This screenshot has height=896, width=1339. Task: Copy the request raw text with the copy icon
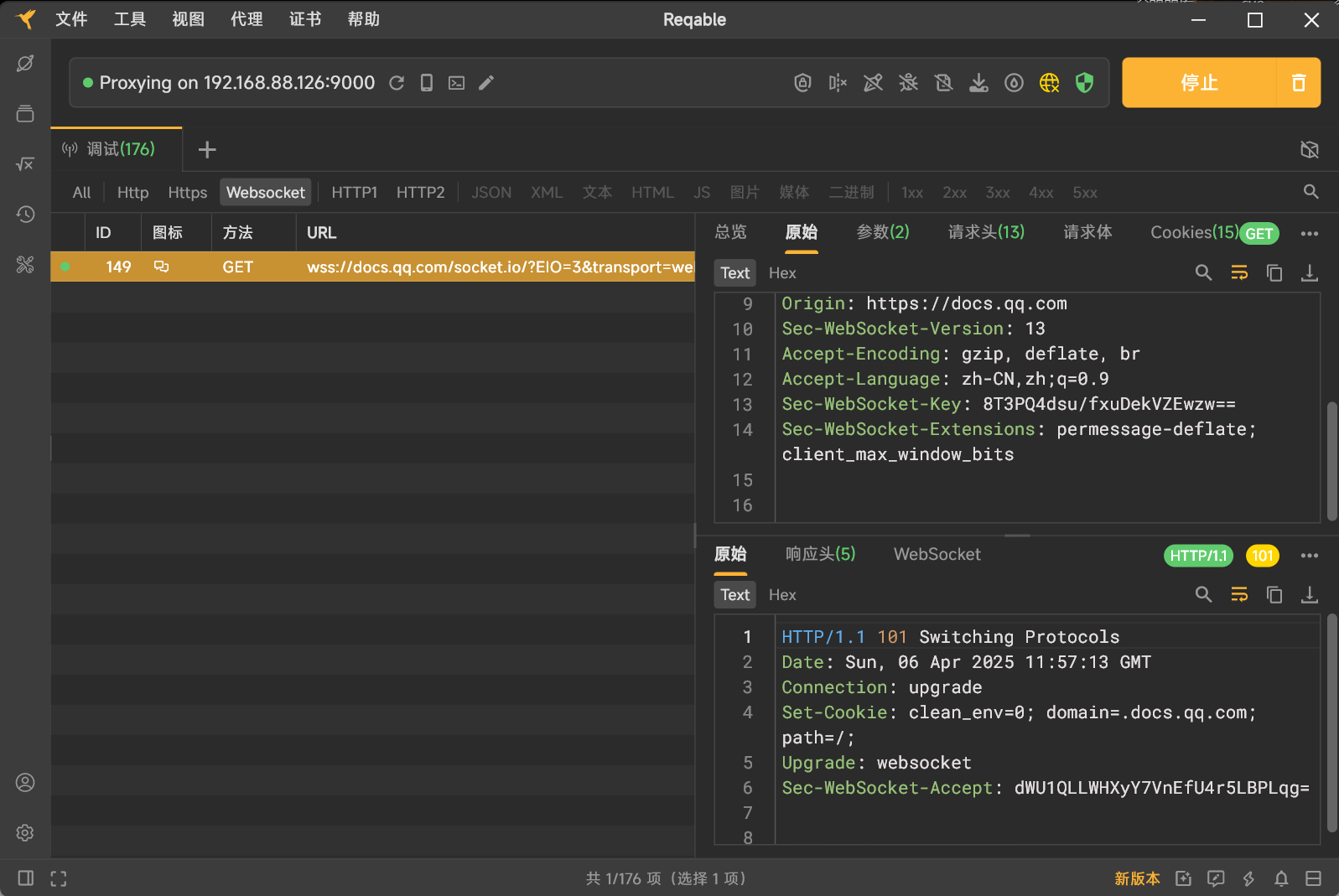(1274, 272)
